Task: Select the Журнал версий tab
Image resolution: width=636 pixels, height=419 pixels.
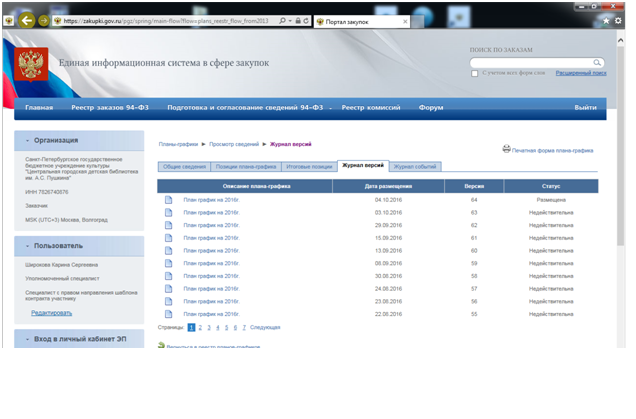Action: coord(363,165)
